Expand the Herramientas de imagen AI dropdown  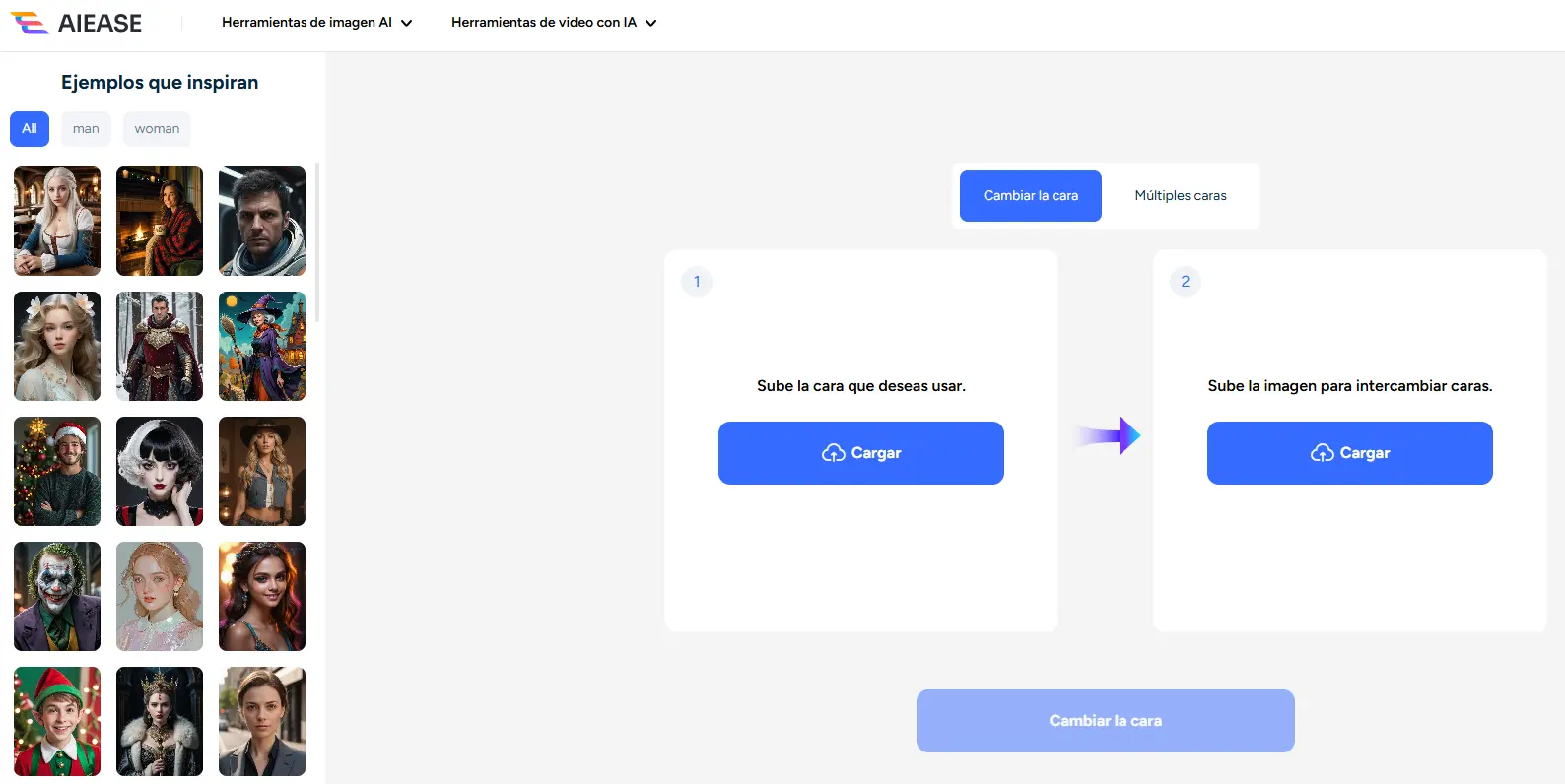pos(316,22)
